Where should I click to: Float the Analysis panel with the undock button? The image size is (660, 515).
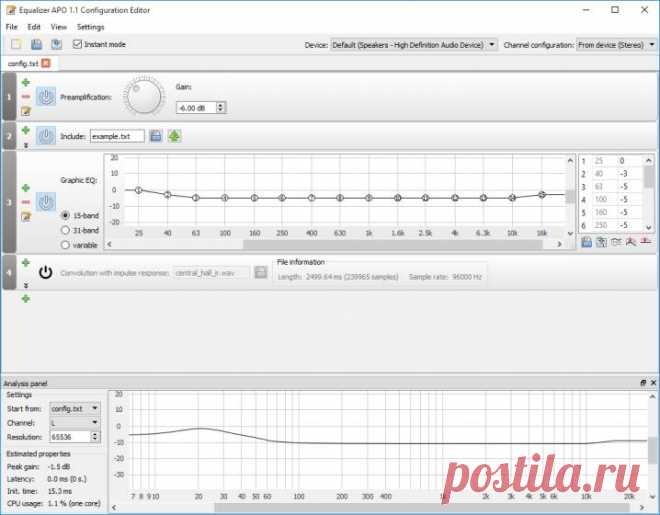point(643,382)
